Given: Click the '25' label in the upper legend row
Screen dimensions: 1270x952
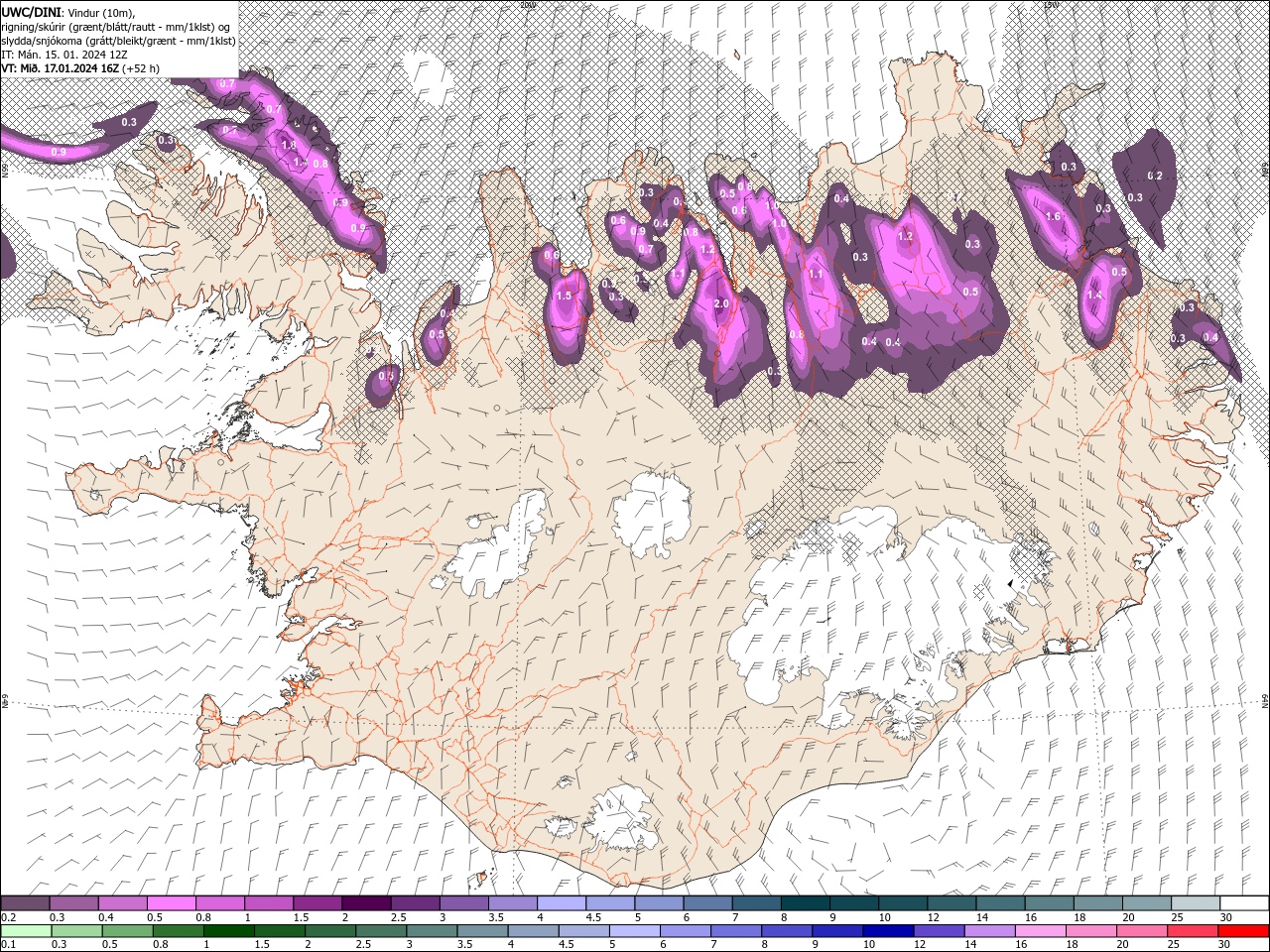Looking at the screenshot, I should [x=1179, y=917].
